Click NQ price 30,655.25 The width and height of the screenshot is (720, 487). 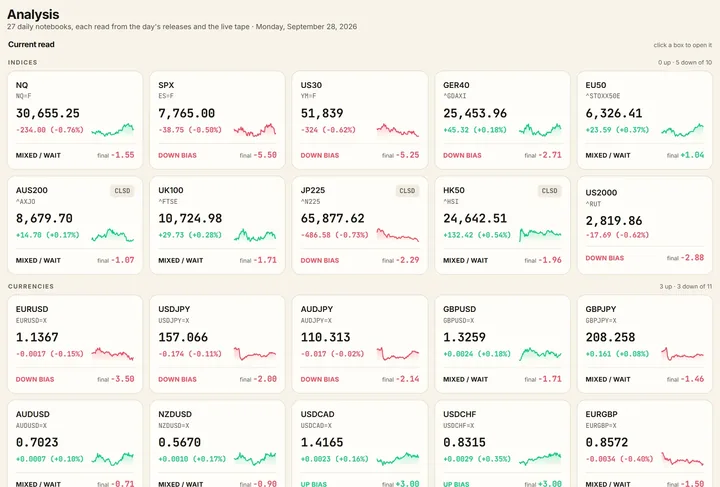(48, 113)
